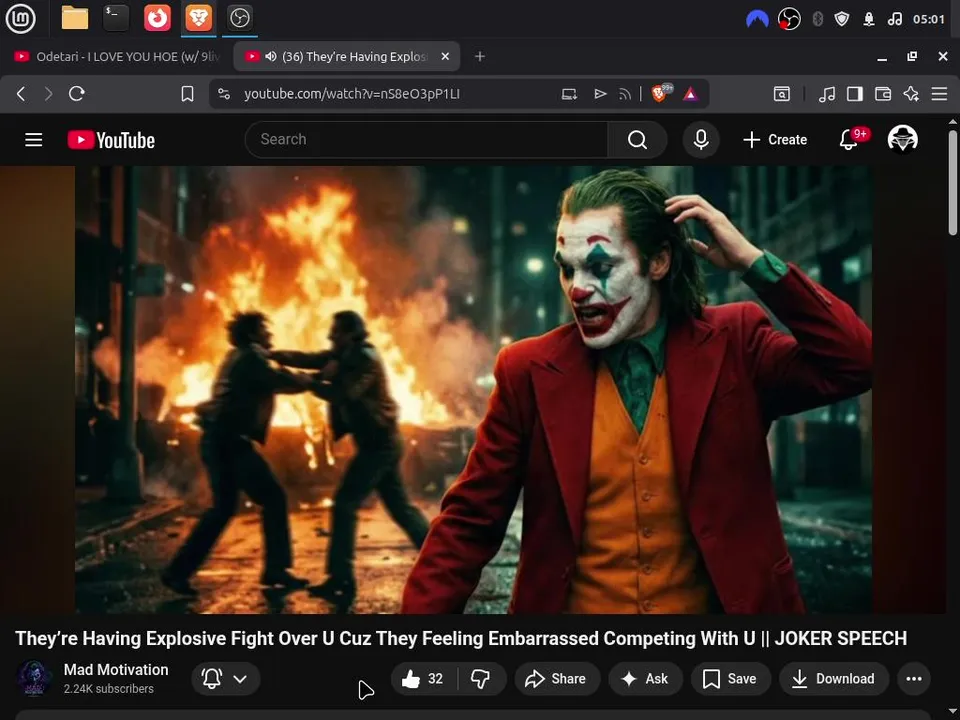Open the Linux Mint start menu

tap(20, 18)
